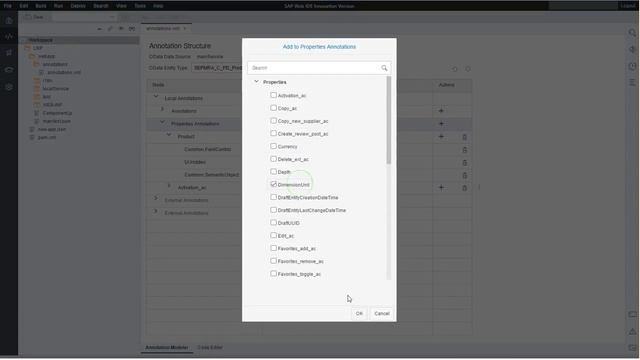Screen dimensions: 640x360
Task: Switch to the Code Editor tab
Action: (x=210, y=347)
